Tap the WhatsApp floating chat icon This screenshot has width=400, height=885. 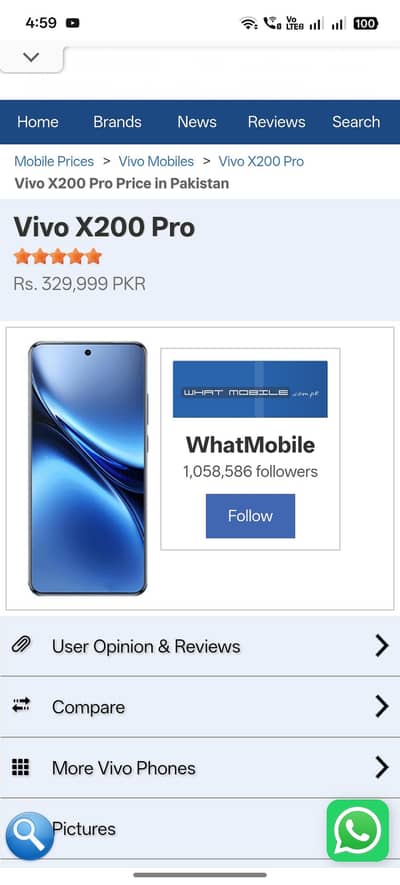point(358,830)
